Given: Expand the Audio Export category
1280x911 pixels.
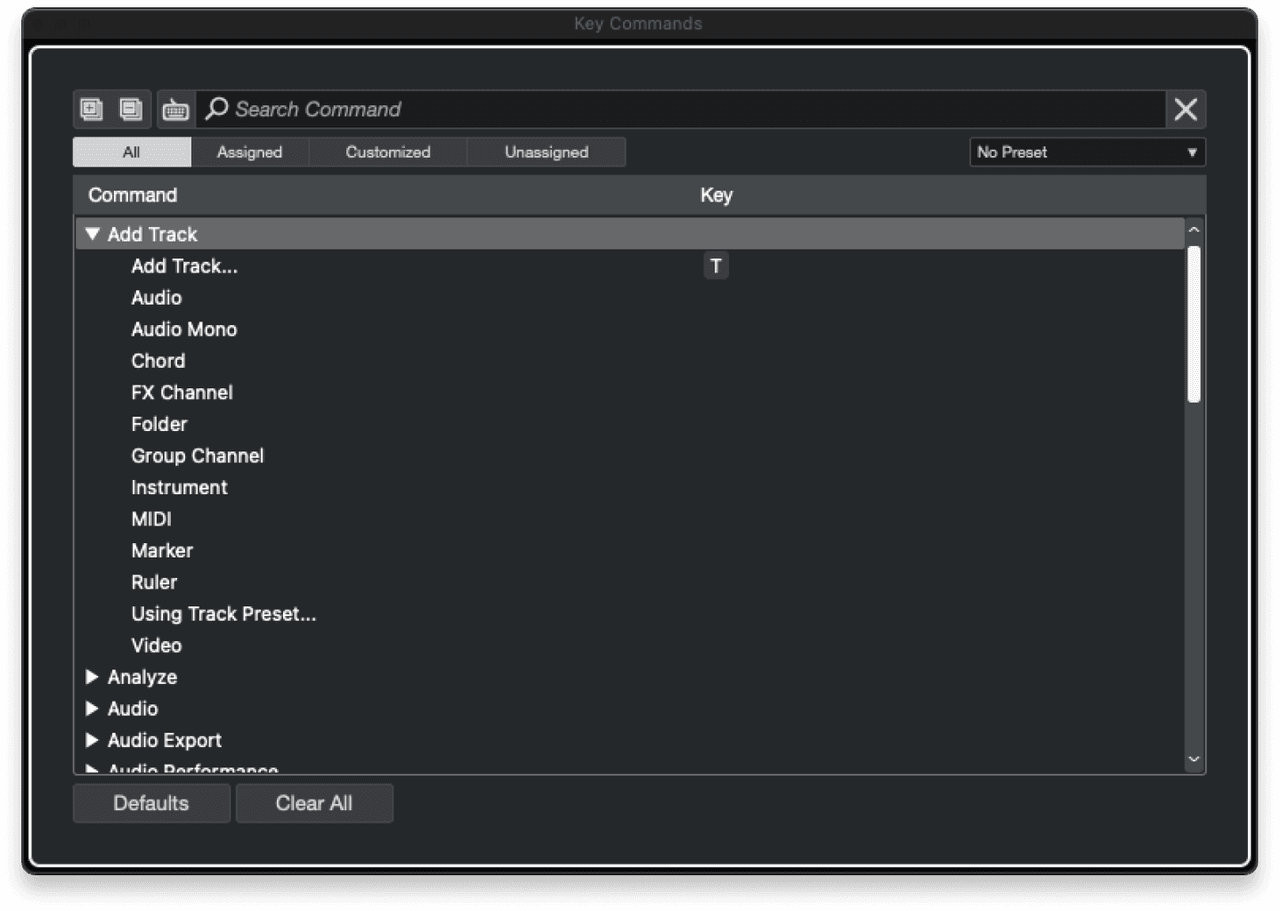Looking at the screenshot, I should 91,740.
